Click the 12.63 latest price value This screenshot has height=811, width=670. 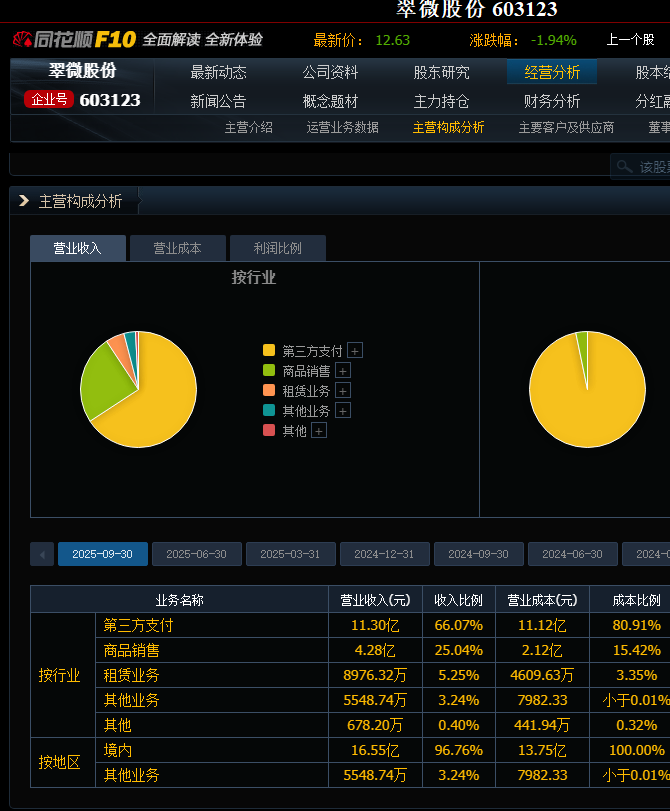coord(393,40)
